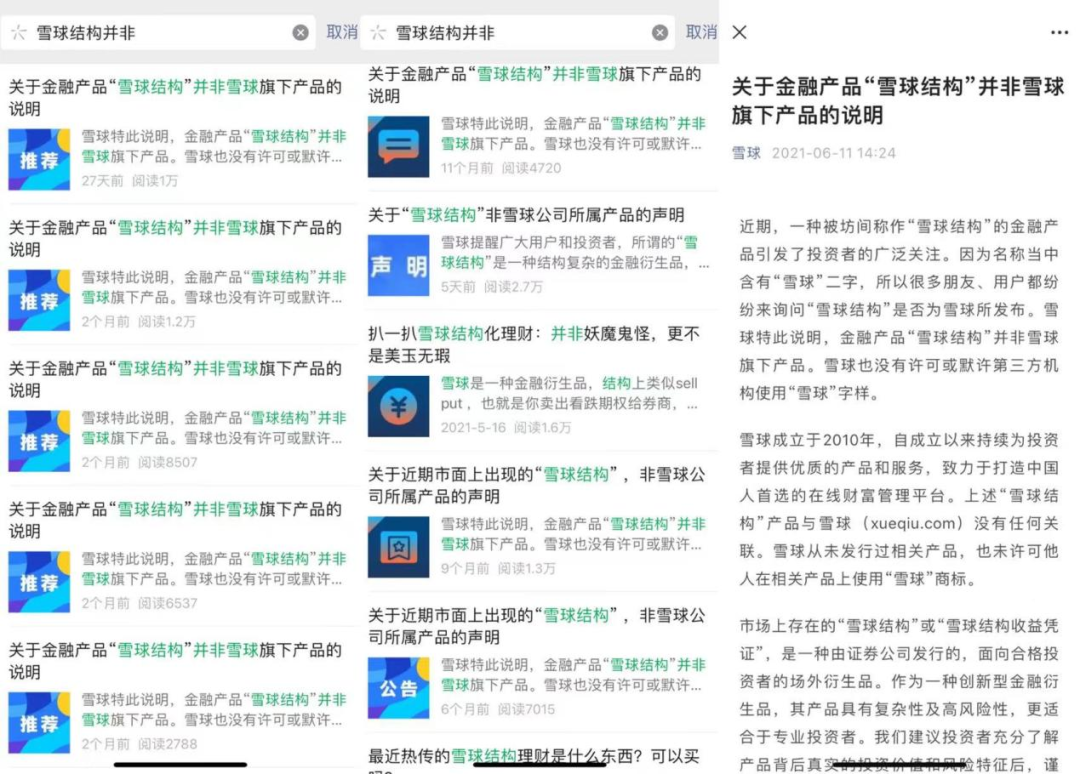Image resolution: width=1080 pixels, height=774 pixels.
Task: Click the 阅读4720 read count
Action: click(532, 168)
